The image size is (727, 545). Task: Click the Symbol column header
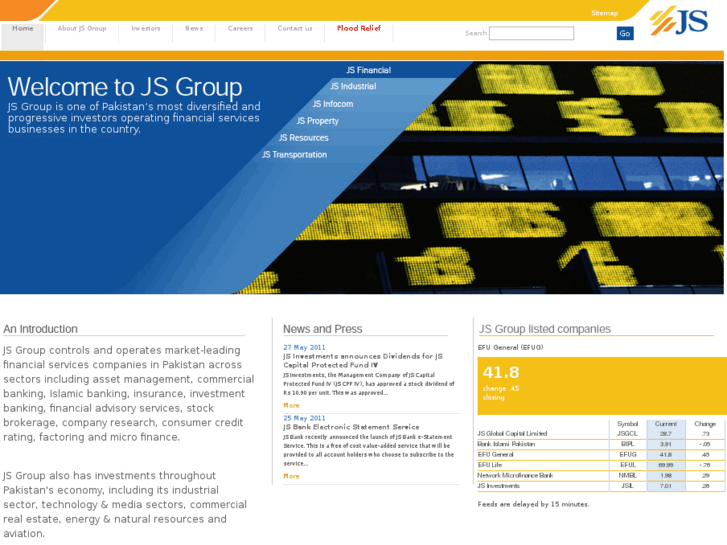(627, 424)
